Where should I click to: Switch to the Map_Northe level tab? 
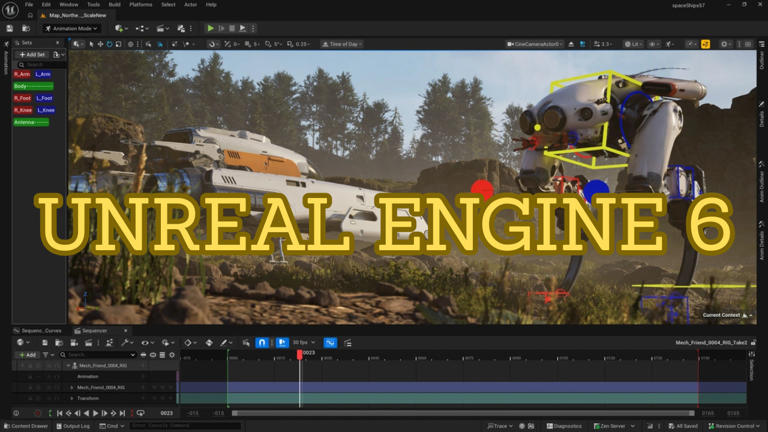tap(76, 16)
